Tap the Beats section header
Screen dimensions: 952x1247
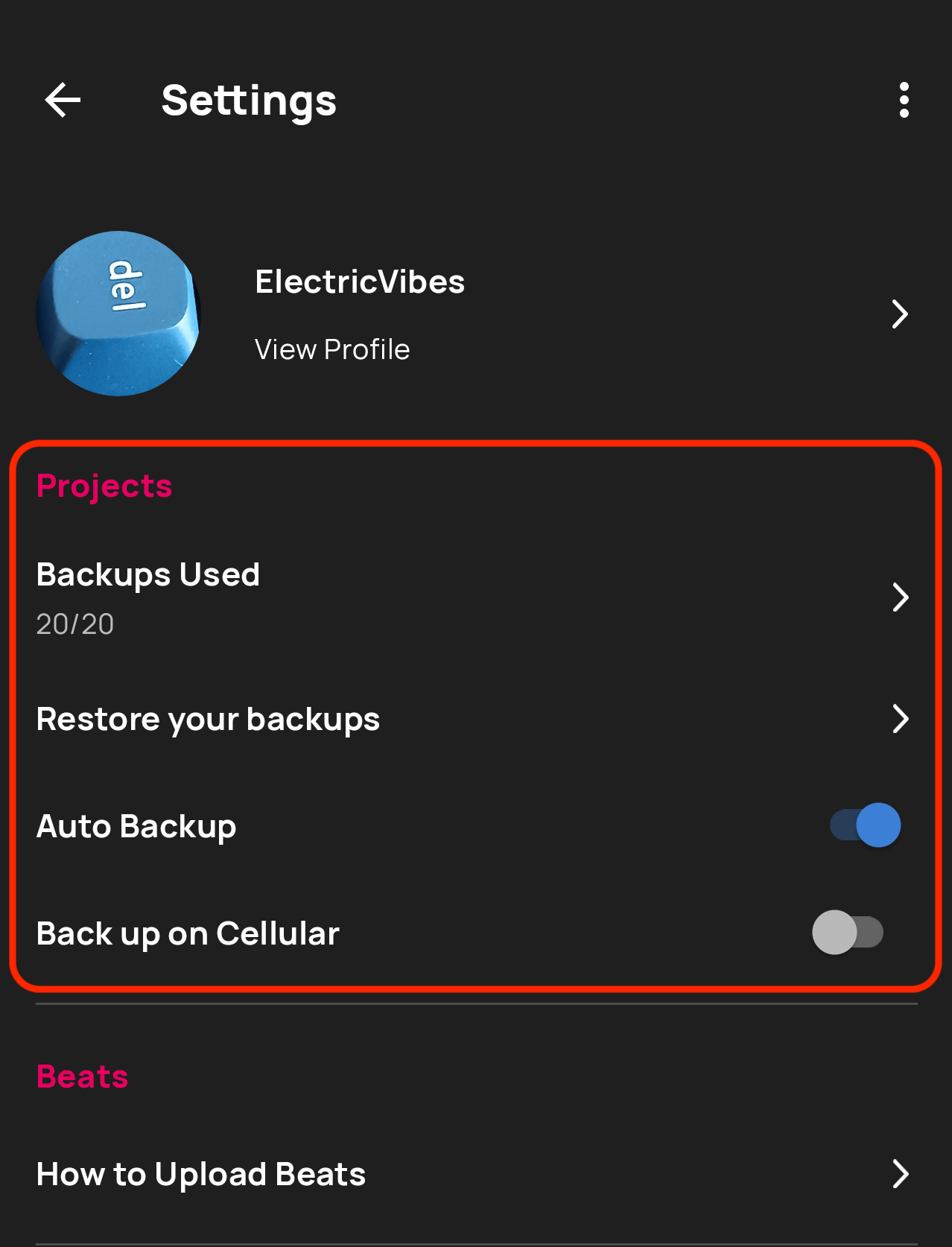pyautogui.click(x=83, y=1077)
